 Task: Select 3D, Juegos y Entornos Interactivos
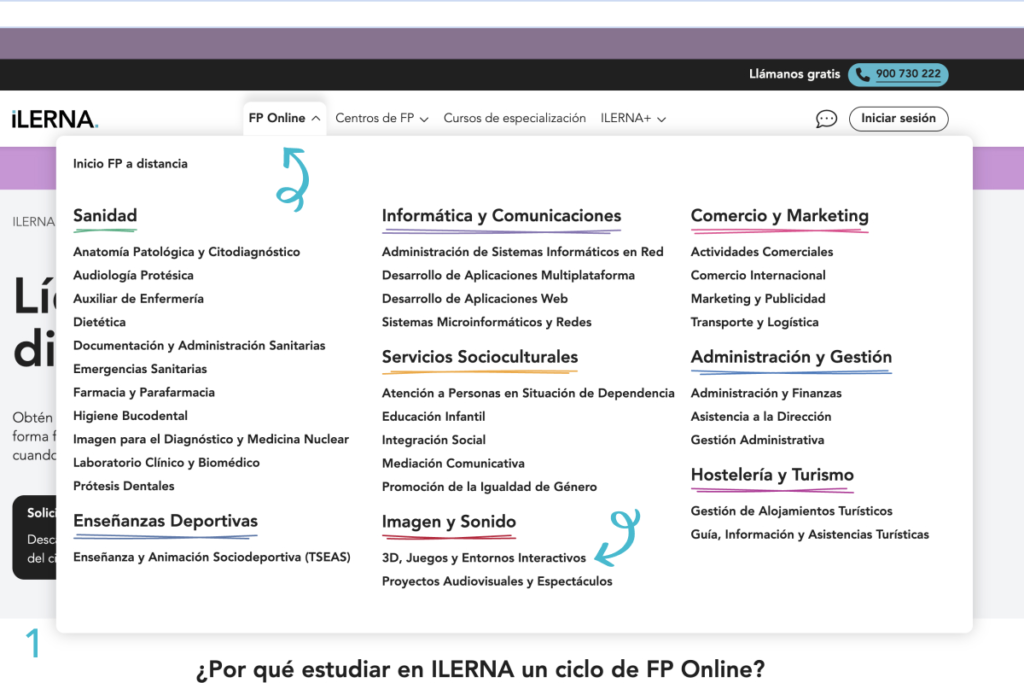point(484,558)
